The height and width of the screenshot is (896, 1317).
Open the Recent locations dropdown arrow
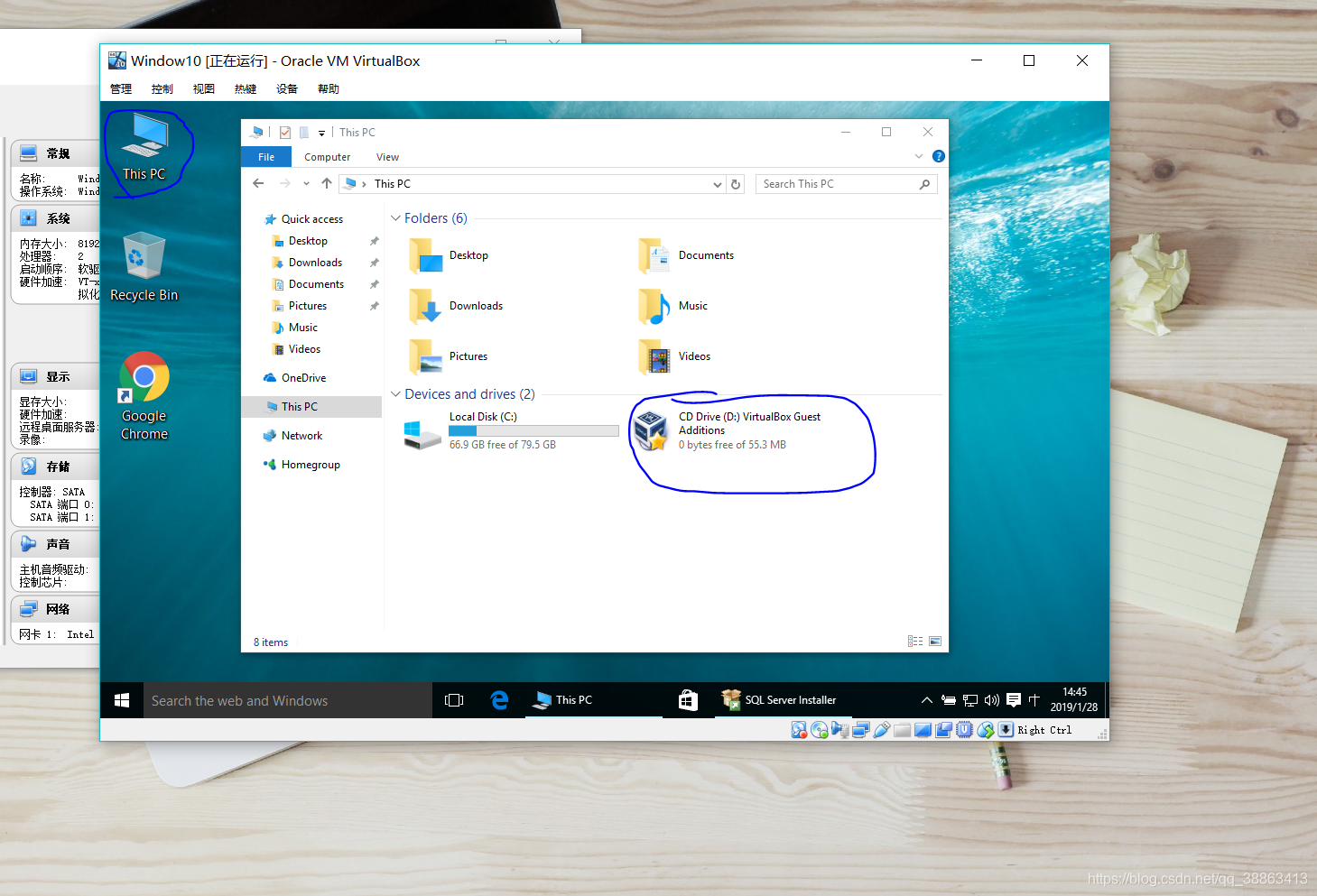coord(306,183)
